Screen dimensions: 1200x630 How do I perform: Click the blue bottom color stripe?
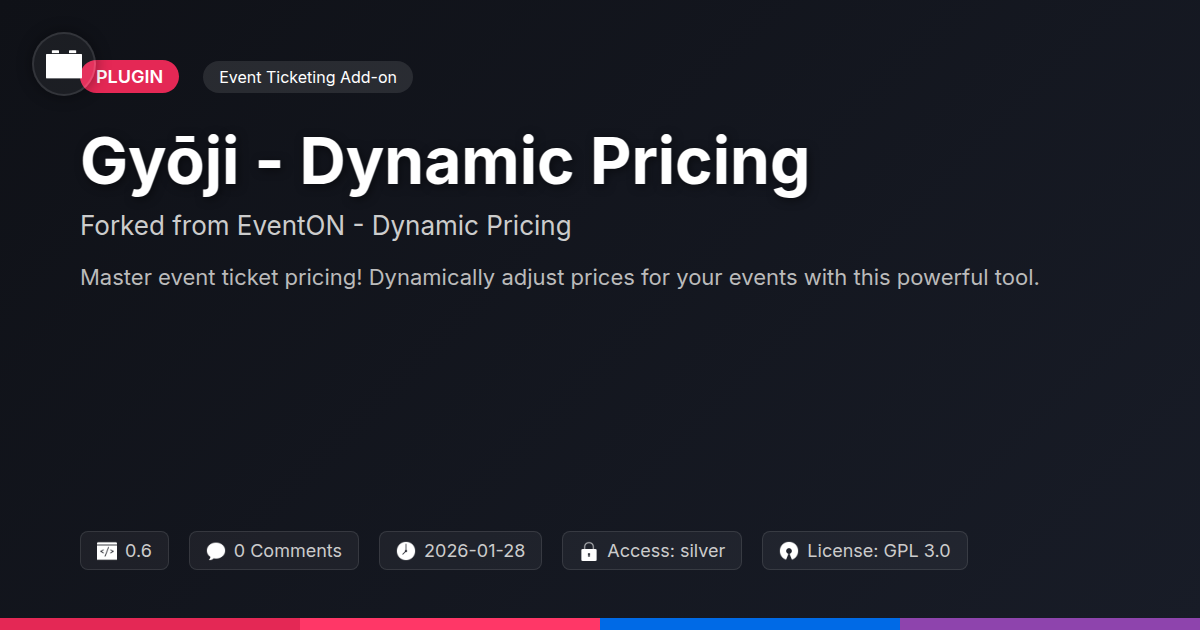(x=750, y=623)
